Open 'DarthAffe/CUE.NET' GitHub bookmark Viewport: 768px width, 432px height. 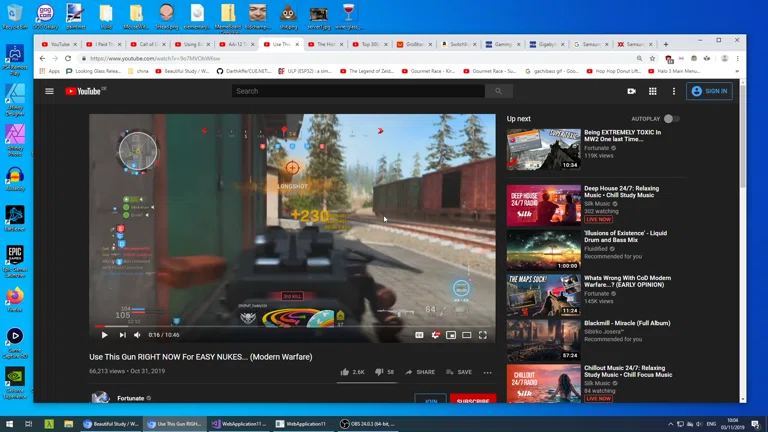point(244,71)
